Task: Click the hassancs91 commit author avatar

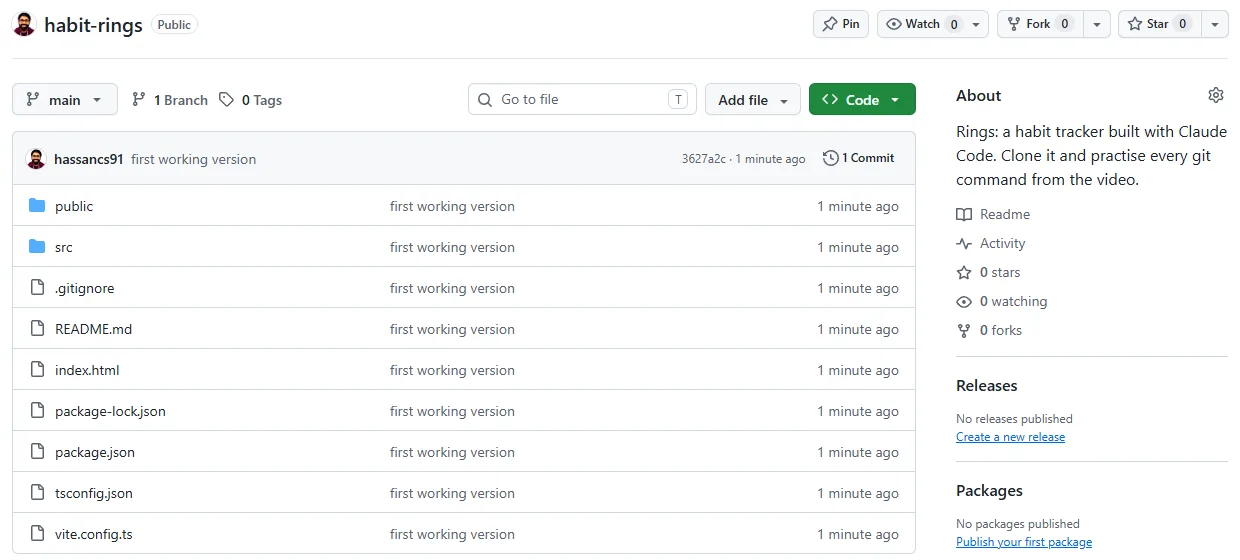Action: point(36,159)
